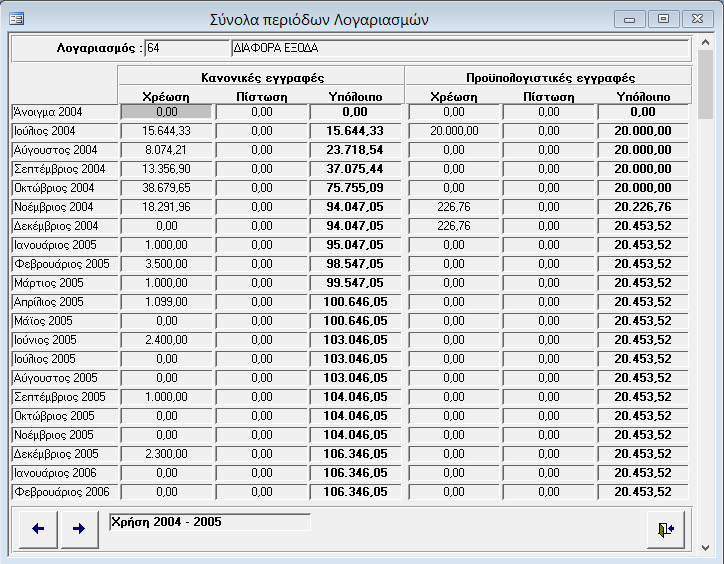The image size is (724, 564).
Task: Click the exit door icon button
Action: pyautogui.click(x=666, y=530)
